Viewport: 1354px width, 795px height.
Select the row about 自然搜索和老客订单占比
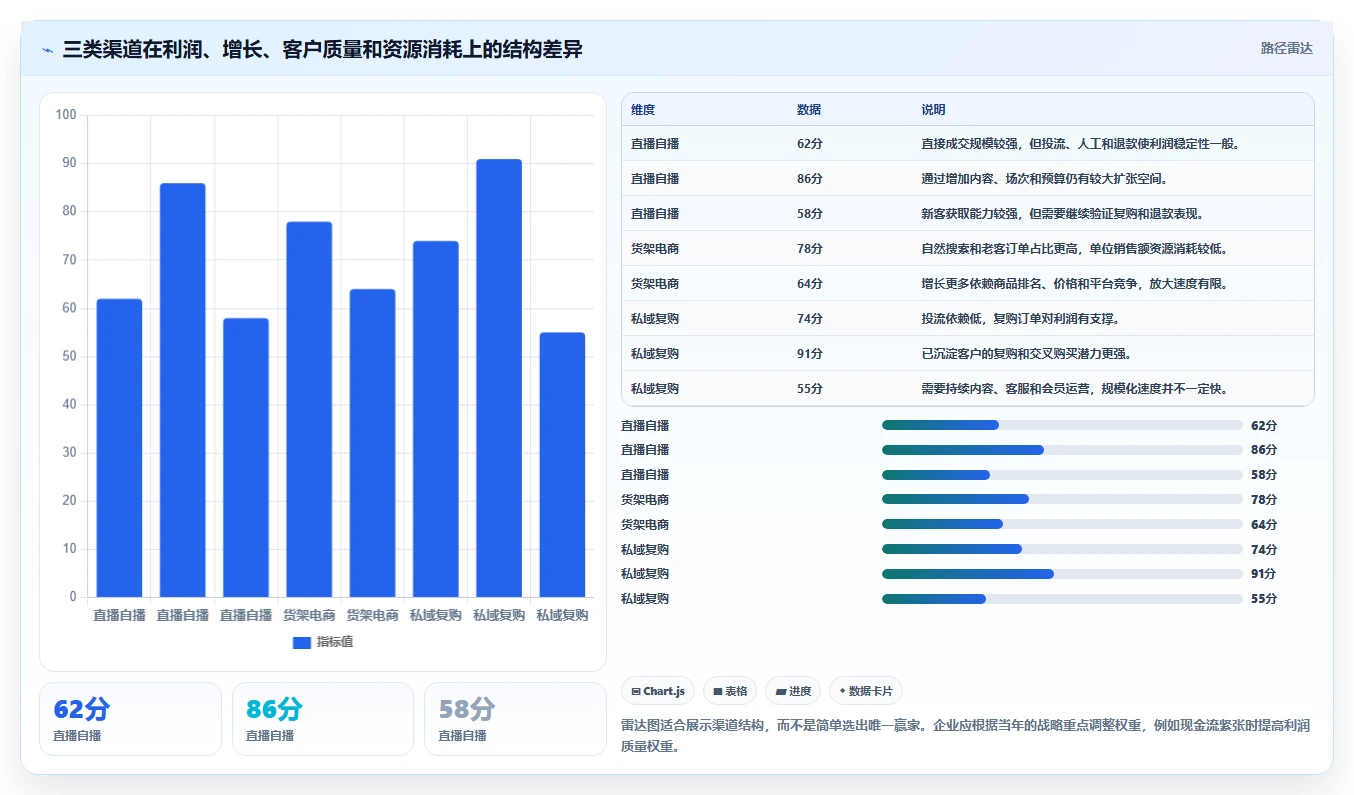(x=967, y=248)
